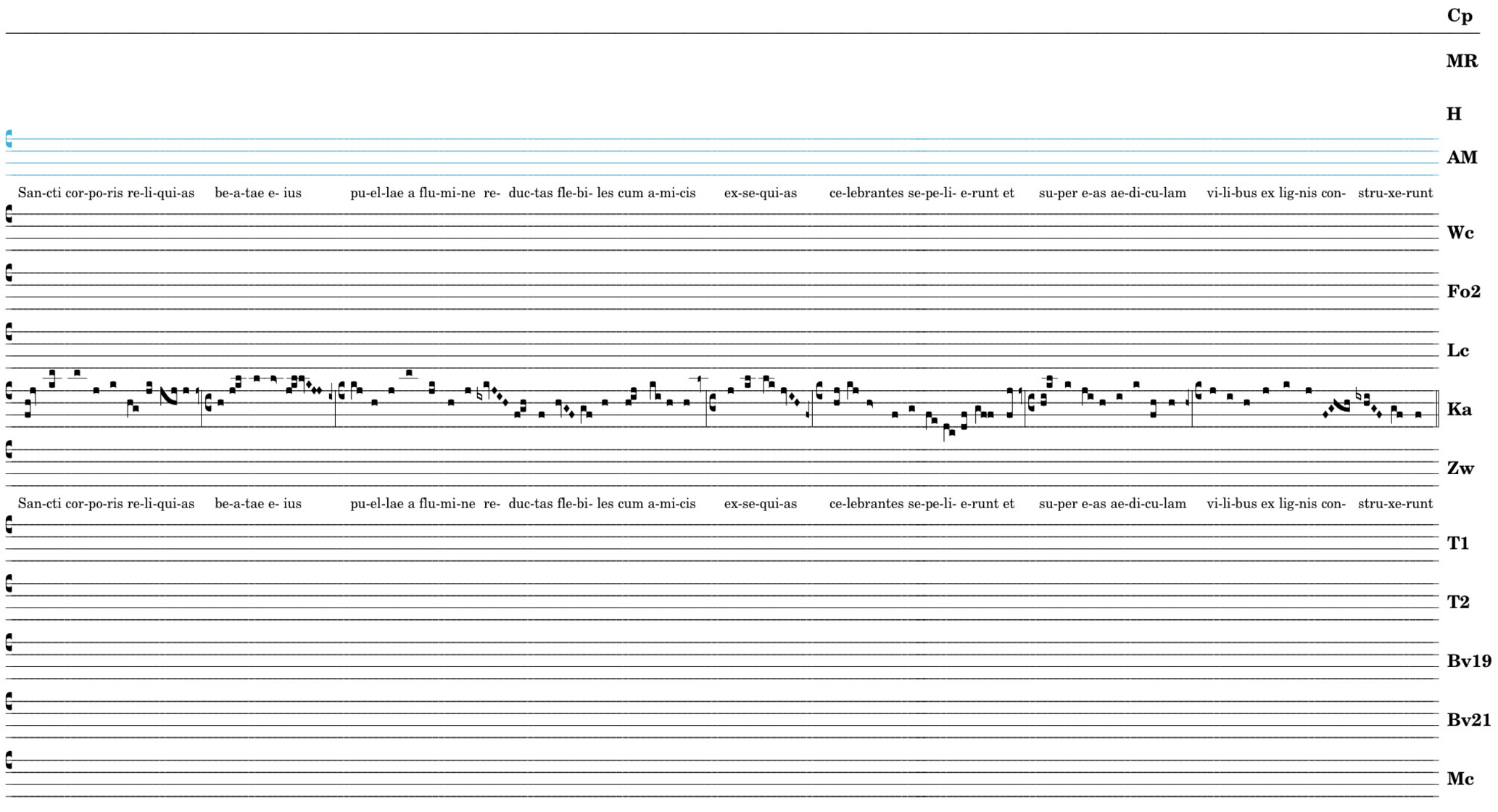
Task: Click the C clef on Wc staff
Action: [x=9, y=214]
